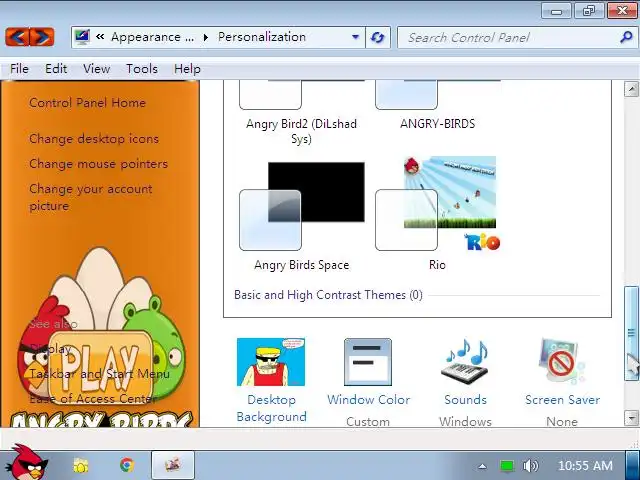Click the Screen Saver link text
This screenshot has height=480, width=640.
pyautogui.click(x=562, y=400)
